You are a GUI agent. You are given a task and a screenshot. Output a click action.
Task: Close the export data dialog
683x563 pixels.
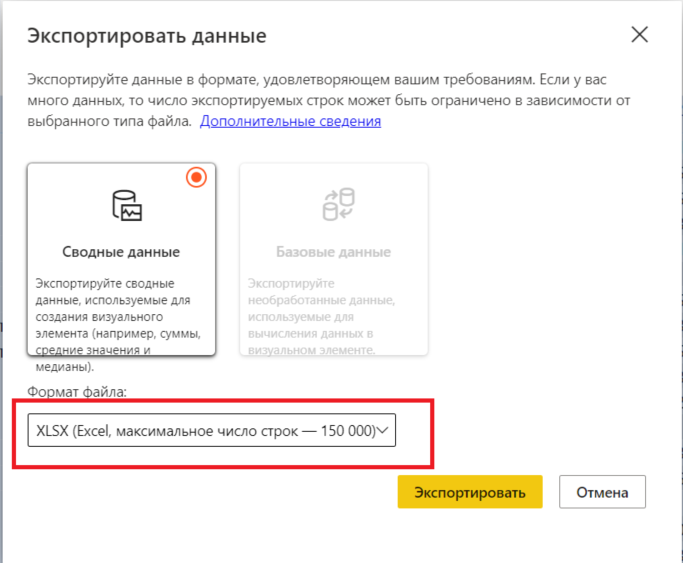pyautogui.click(x=639, y=36)
